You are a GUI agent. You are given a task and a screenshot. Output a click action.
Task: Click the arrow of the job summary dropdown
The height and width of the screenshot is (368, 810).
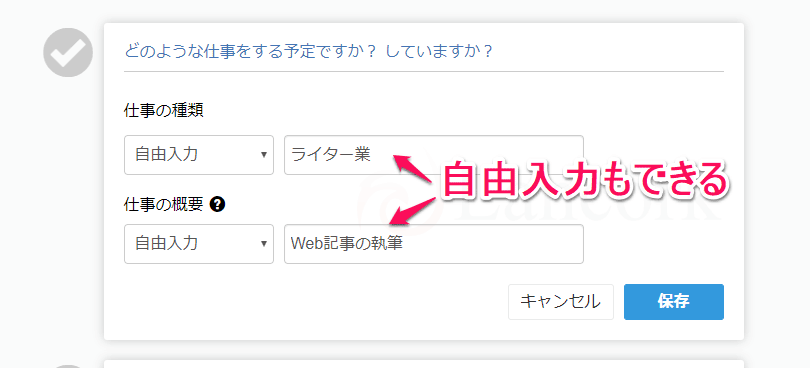click(263, 244)
